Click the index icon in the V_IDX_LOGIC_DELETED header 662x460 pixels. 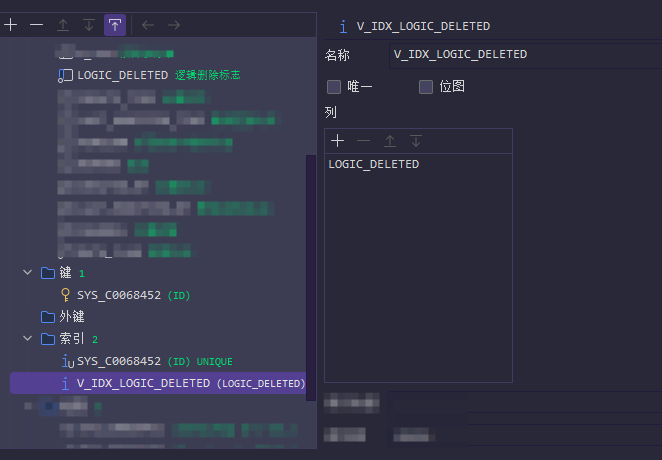click(x=343, y=27)
